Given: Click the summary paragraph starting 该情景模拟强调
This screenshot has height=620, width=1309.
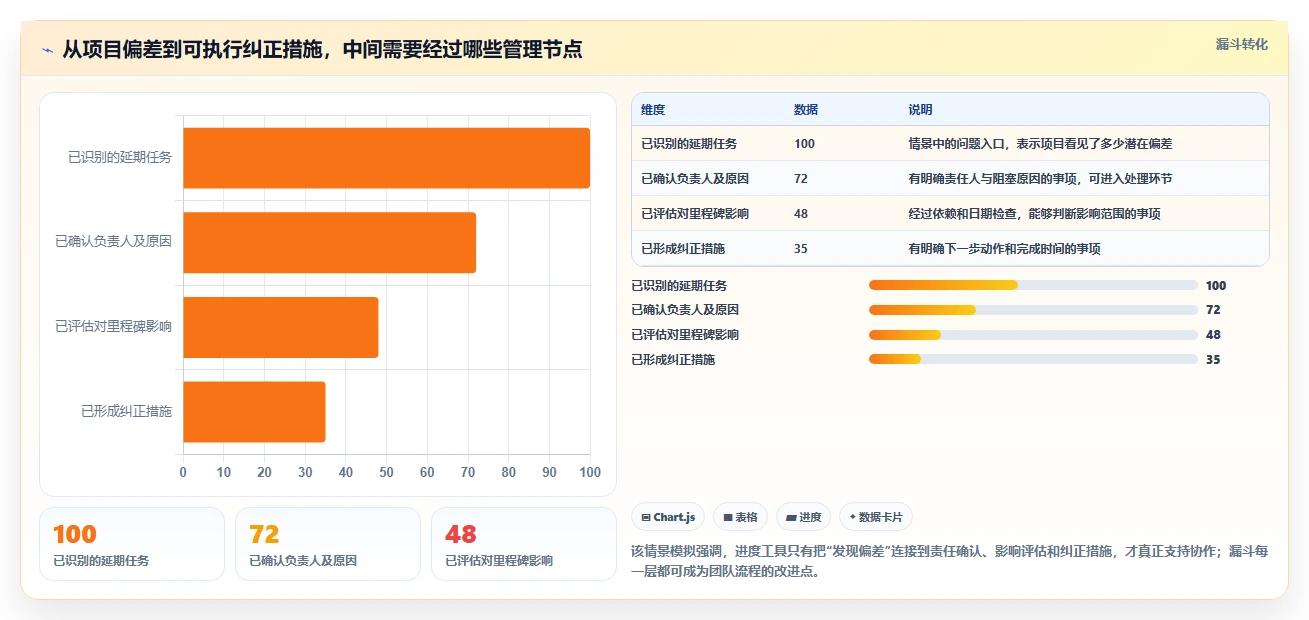Looking at the screenshot, I should pyautogui.click(x=949, y=562).
